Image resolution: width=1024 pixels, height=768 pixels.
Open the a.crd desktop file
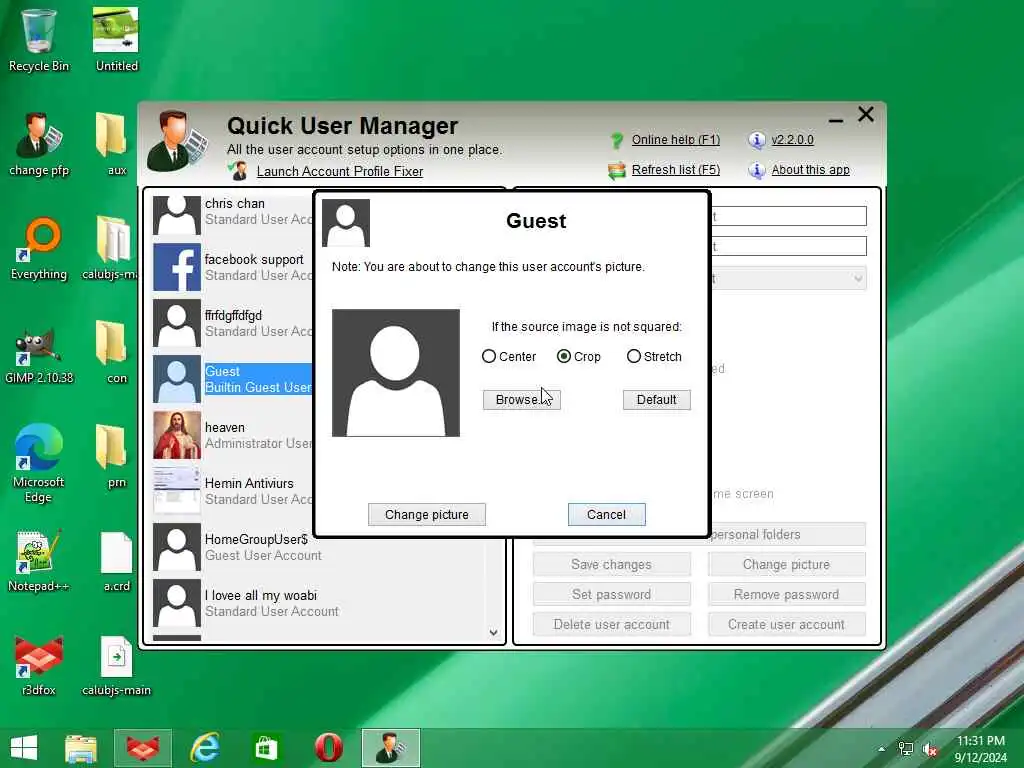tap(116, 561)
